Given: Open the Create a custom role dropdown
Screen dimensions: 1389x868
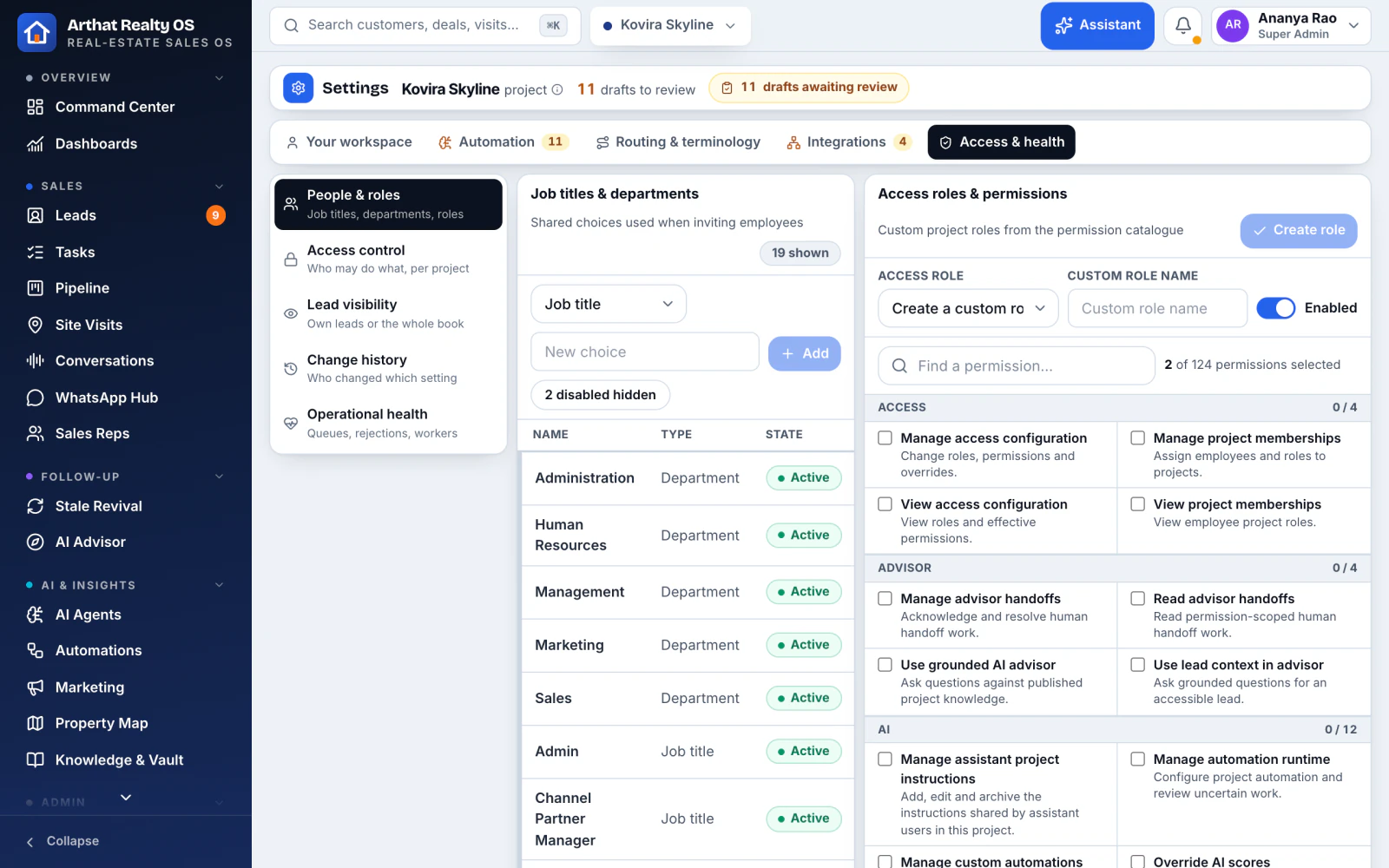Looking at the screenshot, I should [x=968, y=308].
